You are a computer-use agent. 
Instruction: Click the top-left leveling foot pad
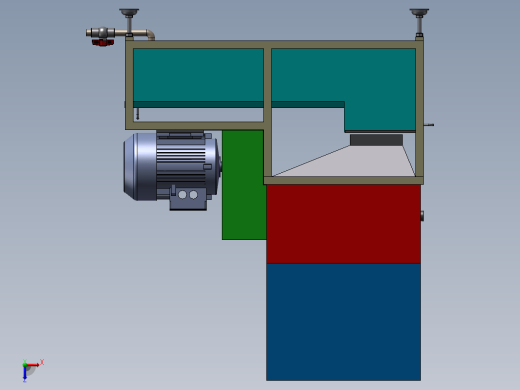click(x=129, y=12)
